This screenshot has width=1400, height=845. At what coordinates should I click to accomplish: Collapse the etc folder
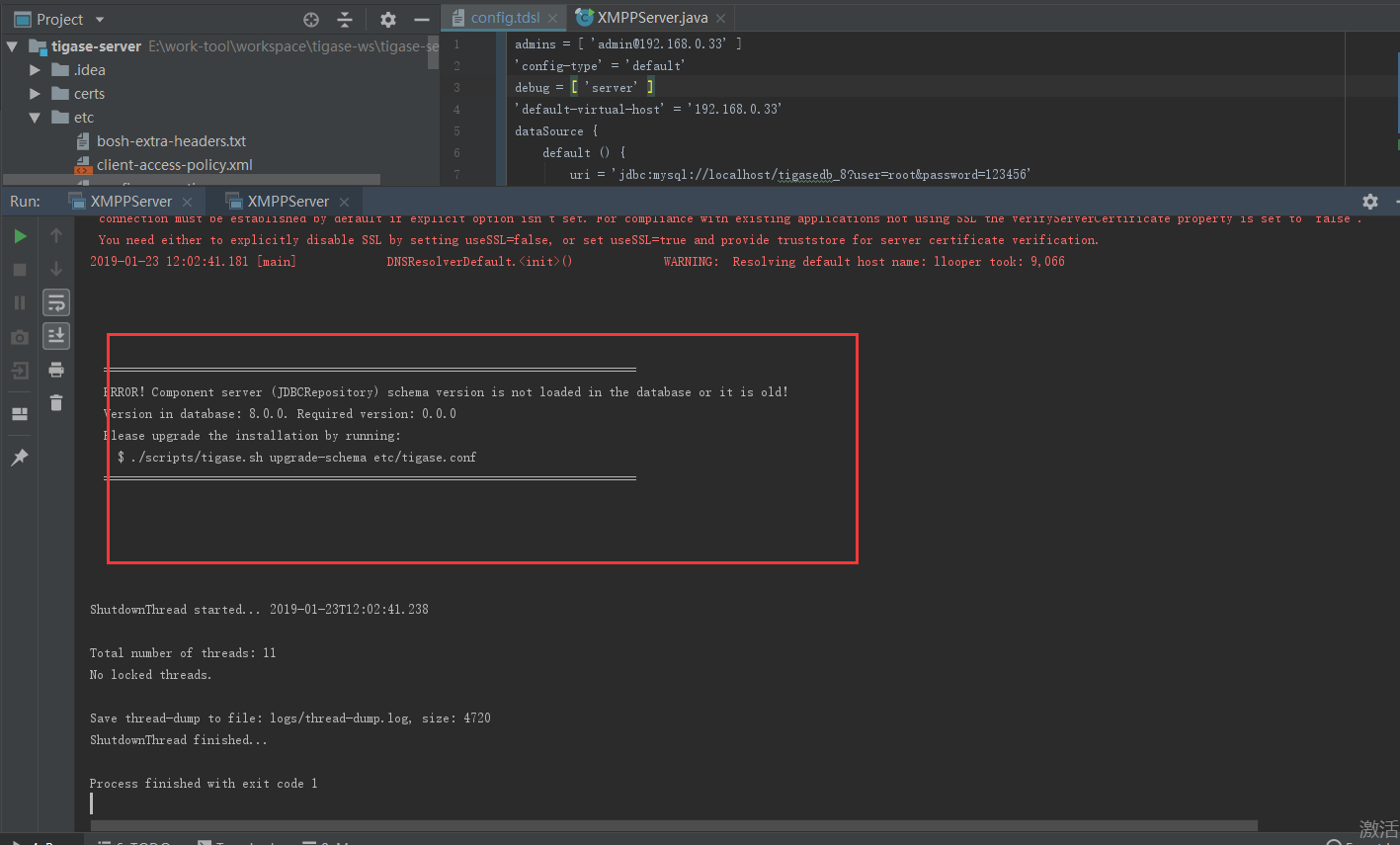[35, 118]
